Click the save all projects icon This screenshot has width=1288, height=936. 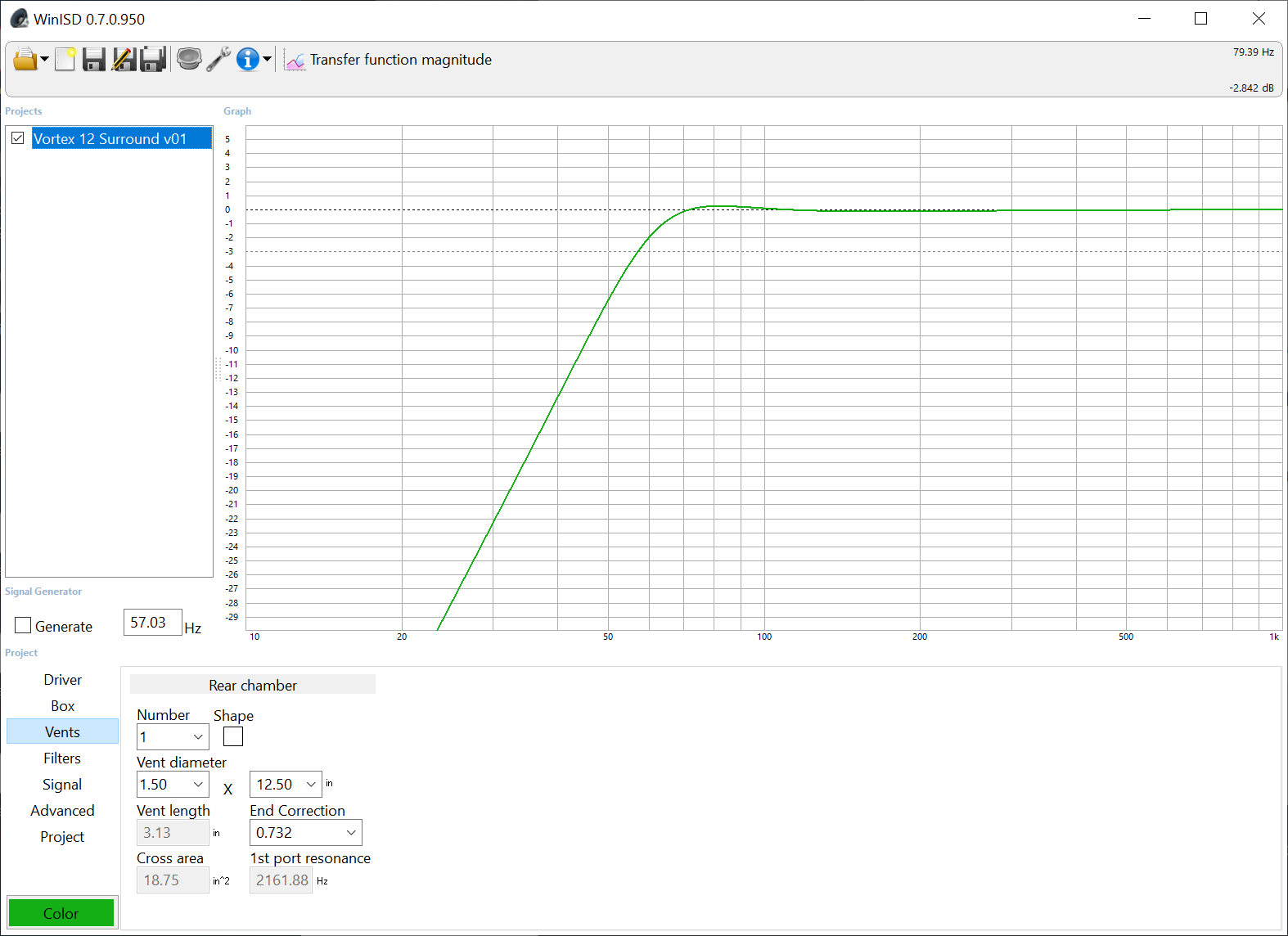(x=153, y=60)
